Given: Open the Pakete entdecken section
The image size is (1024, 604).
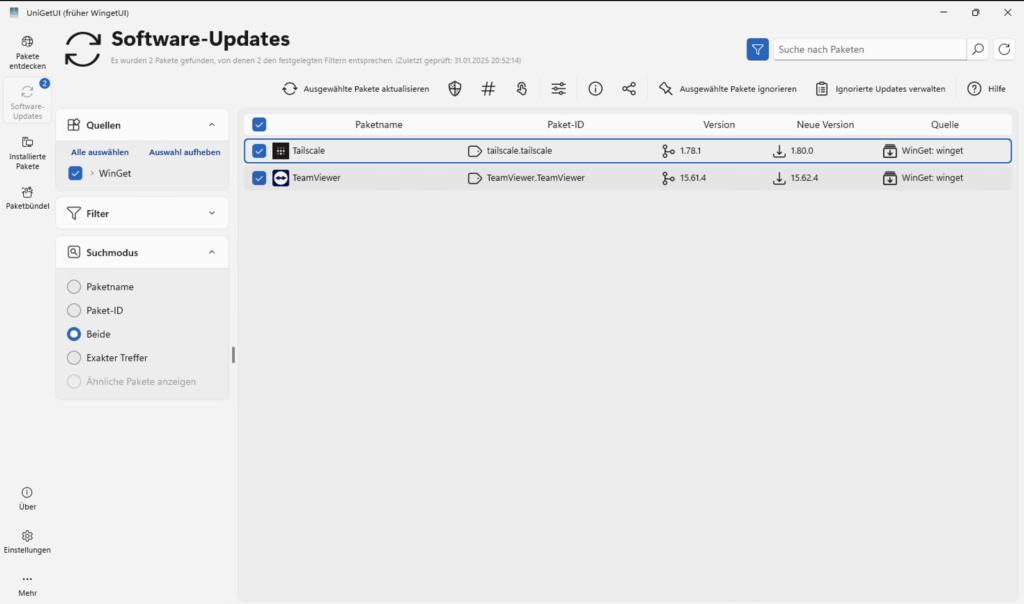Looking at the screenshot, I should 27,52.
